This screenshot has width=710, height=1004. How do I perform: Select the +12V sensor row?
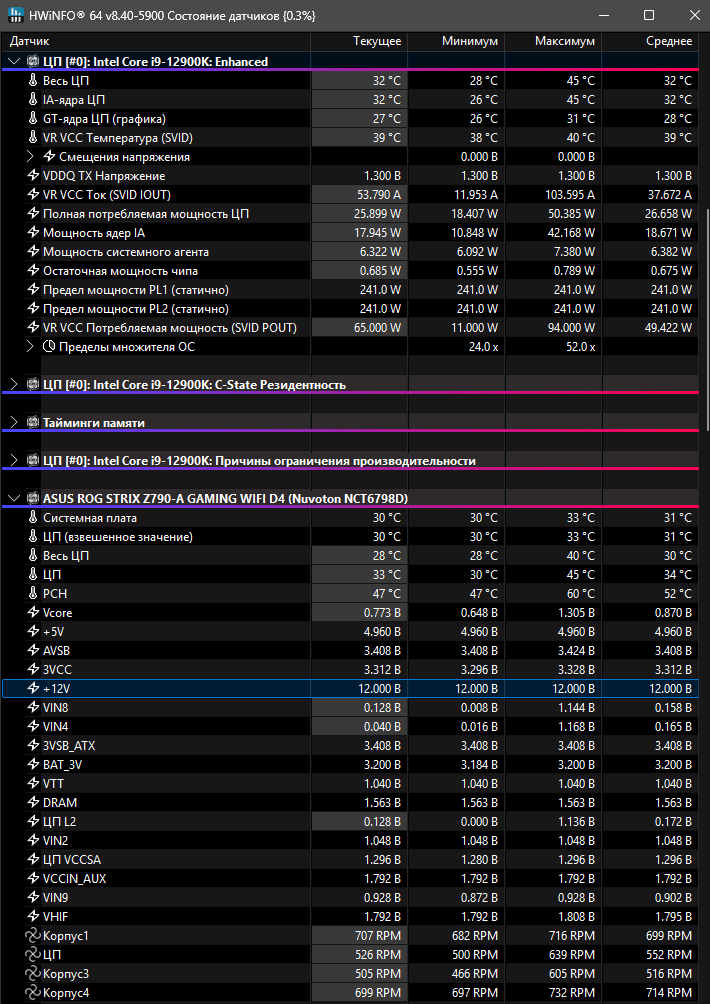[350, 688]
